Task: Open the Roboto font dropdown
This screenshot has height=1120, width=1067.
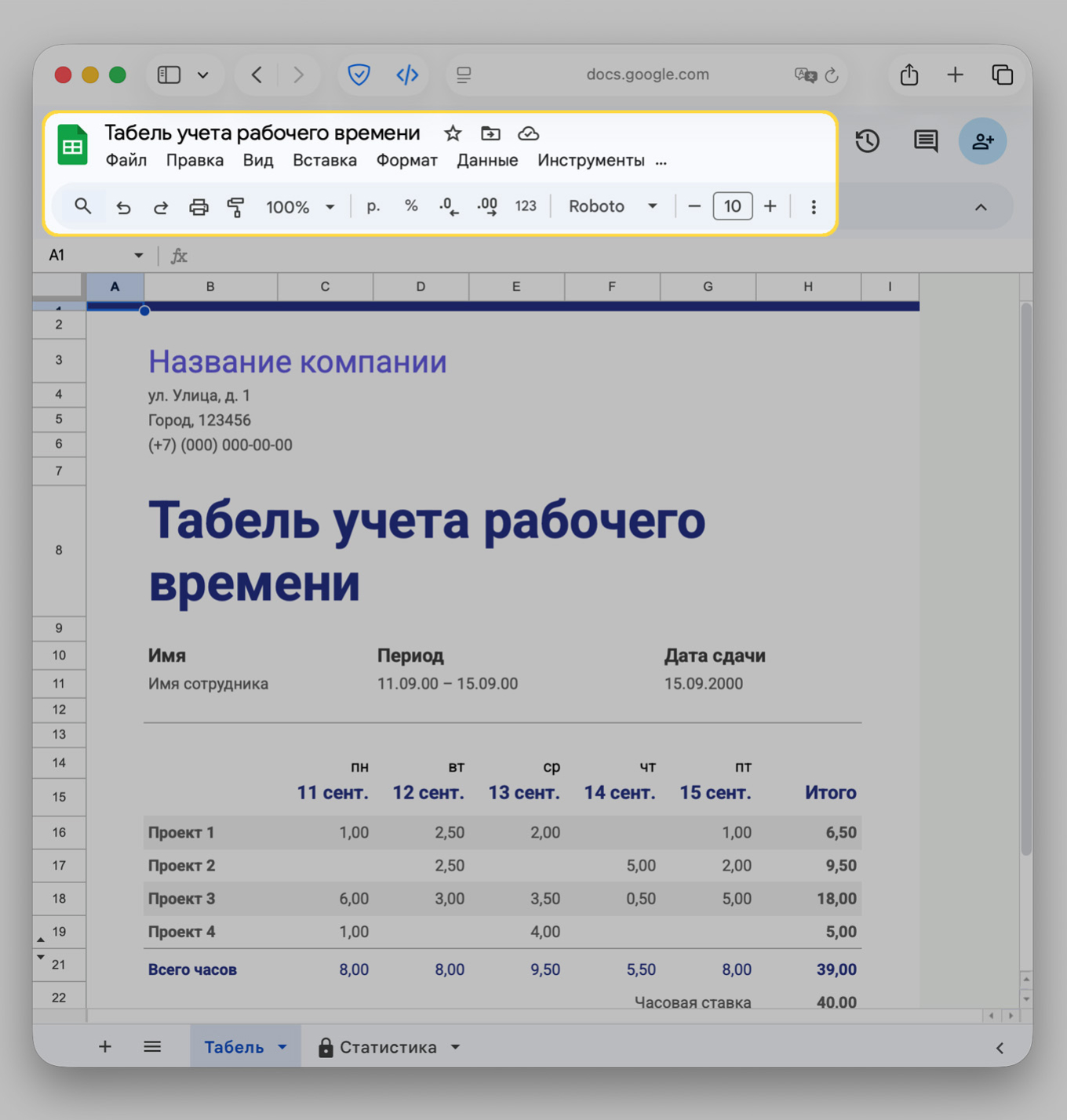Action: [652, 206]
